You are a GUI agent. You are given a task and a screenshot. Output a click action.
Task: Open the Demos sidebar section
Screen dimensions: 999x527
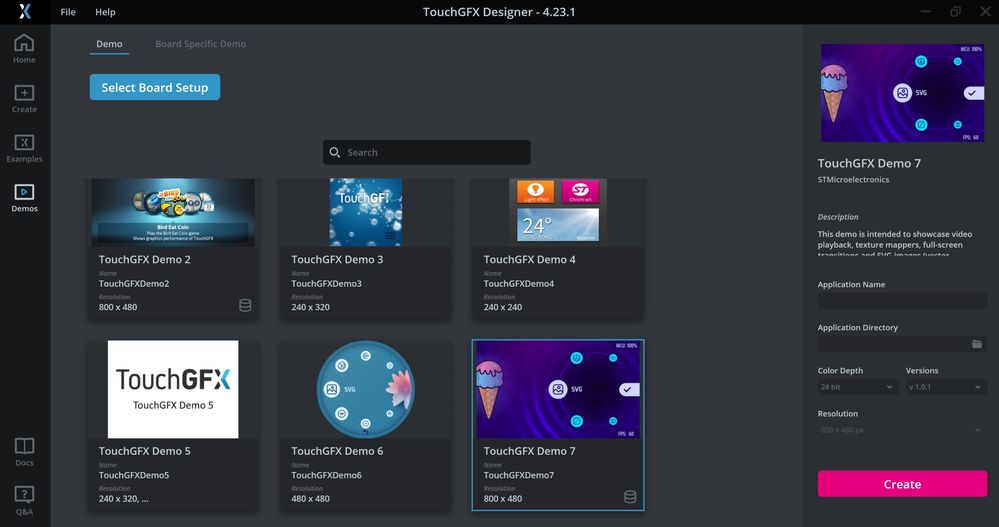(24, 198)
